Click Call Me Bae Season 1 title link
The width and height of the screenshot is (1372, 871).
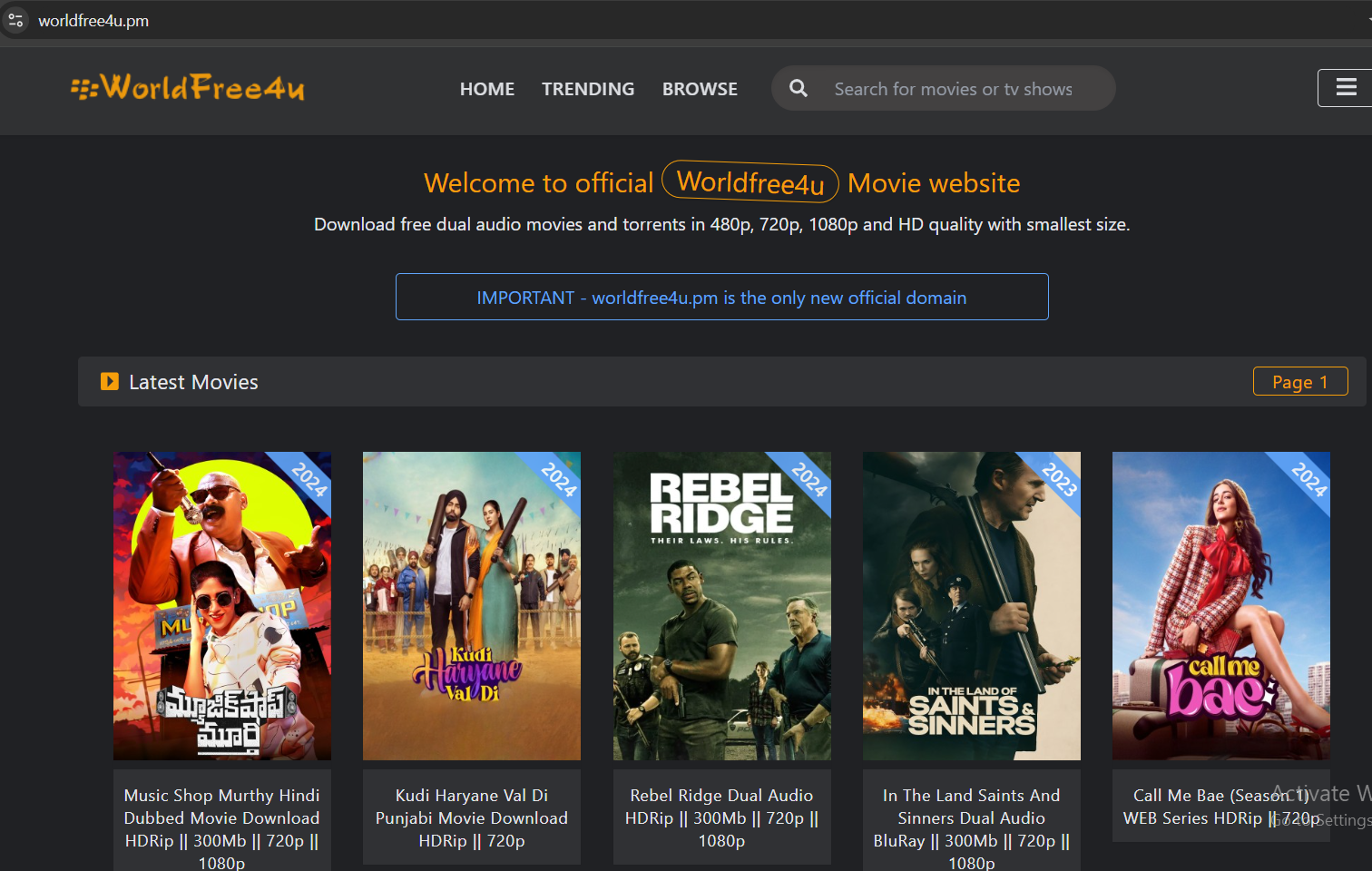point(1221,807)
